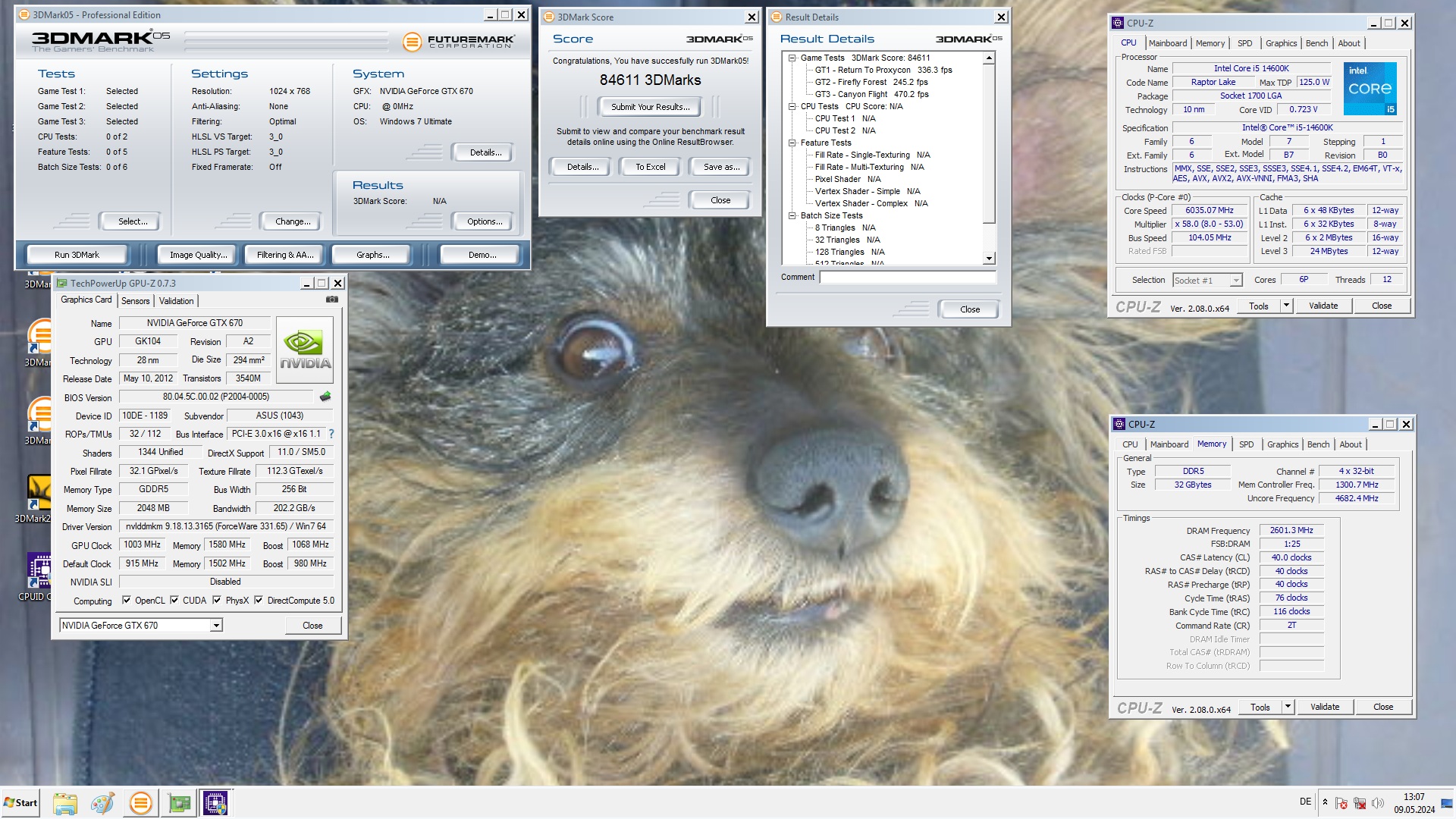The height and width of the screenshot is (819, 1456).
Task: Switch to the Validation tab in GPU-Z
Action: (176, 301)
